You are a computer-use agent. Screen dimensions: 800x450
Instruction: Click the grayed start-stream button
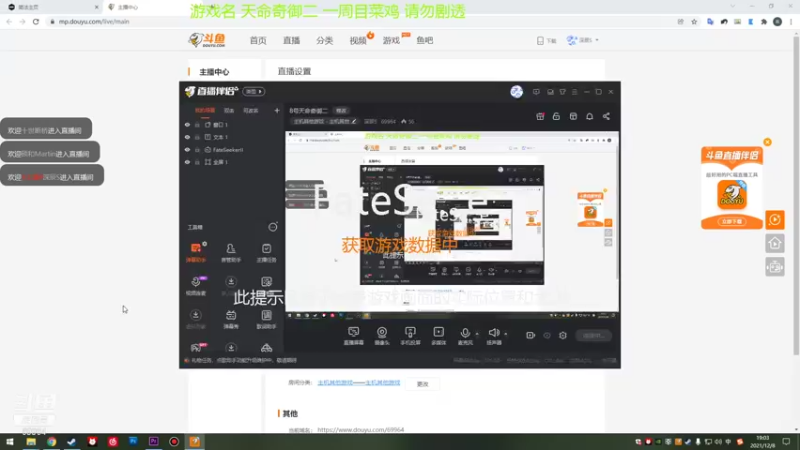tap(593, 335)
